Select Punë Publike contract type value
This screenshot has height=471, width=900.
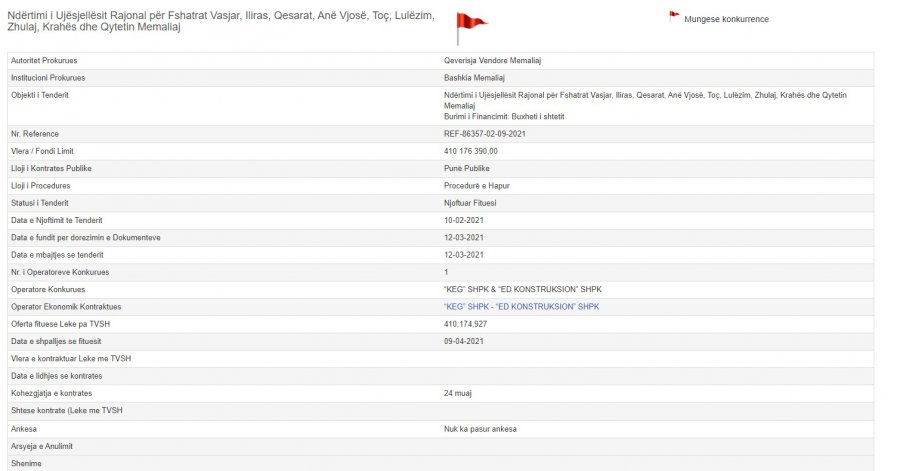point(467,169)
